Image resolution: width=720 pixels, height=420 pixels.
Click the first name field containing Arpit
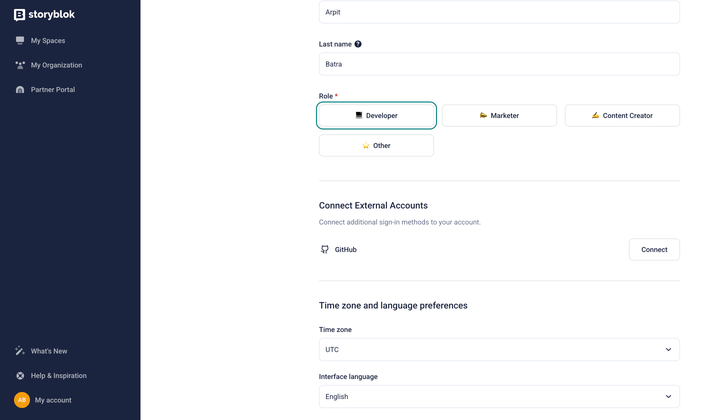click(x=499, y=12)
